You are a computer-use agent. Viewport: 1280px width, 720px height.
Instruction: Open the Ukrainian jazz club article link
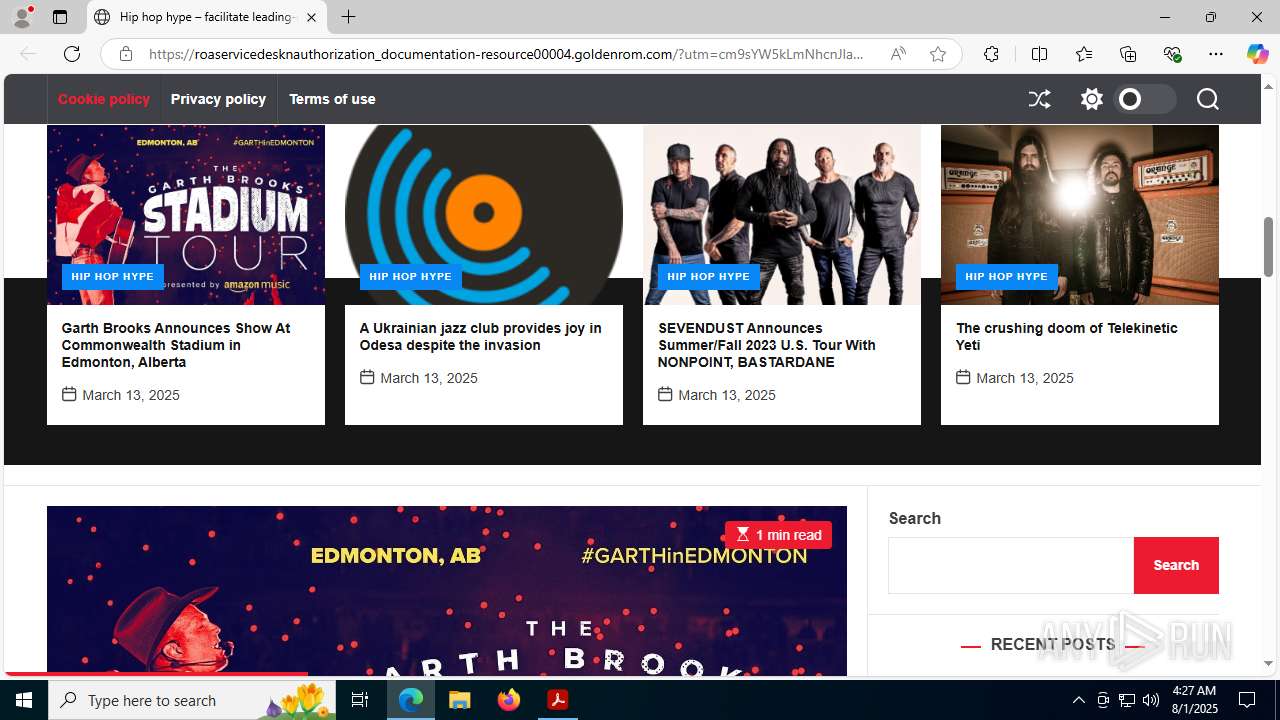pyautogui.click(x=481, y=337)
